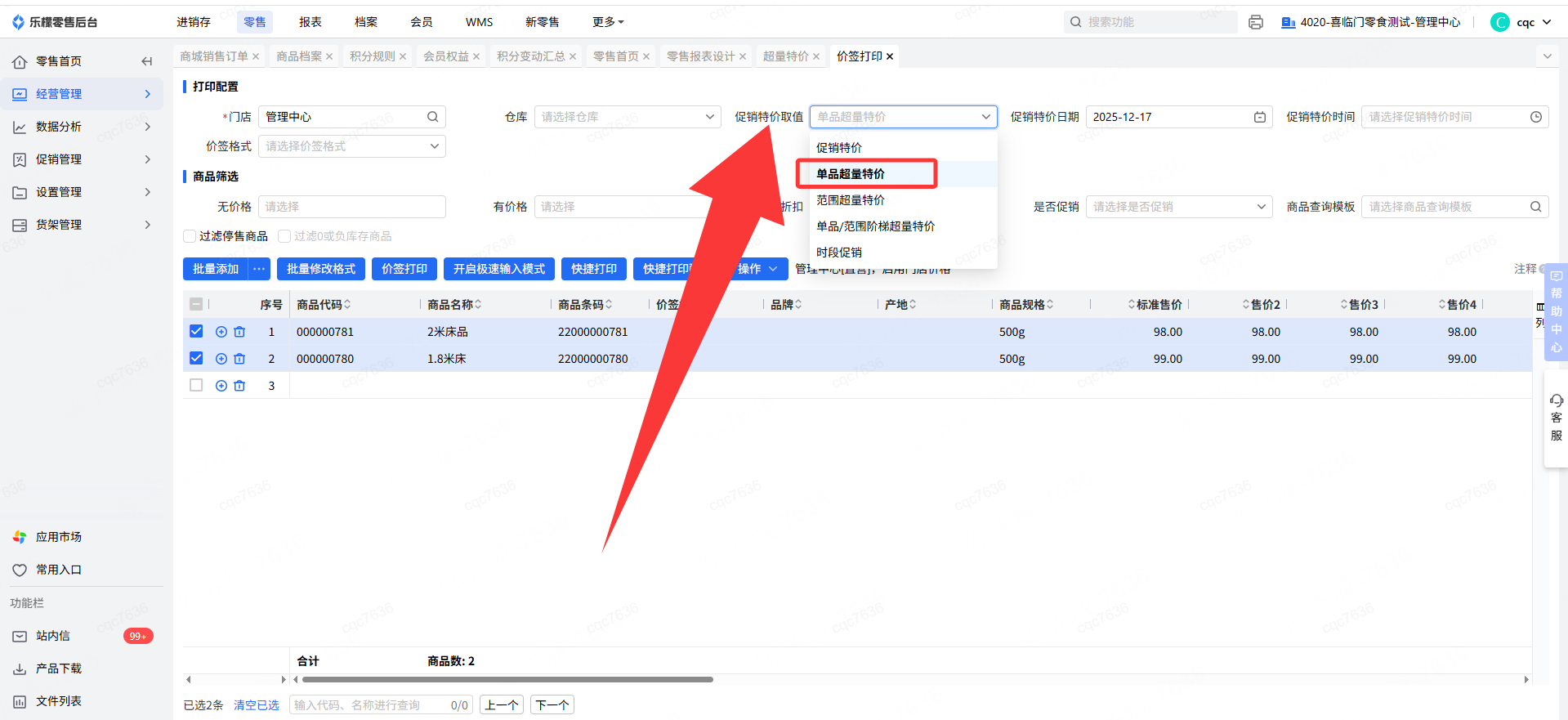Add a row after item 000000781
Viewport: 1568px width, 720px height.
[221, 332]
